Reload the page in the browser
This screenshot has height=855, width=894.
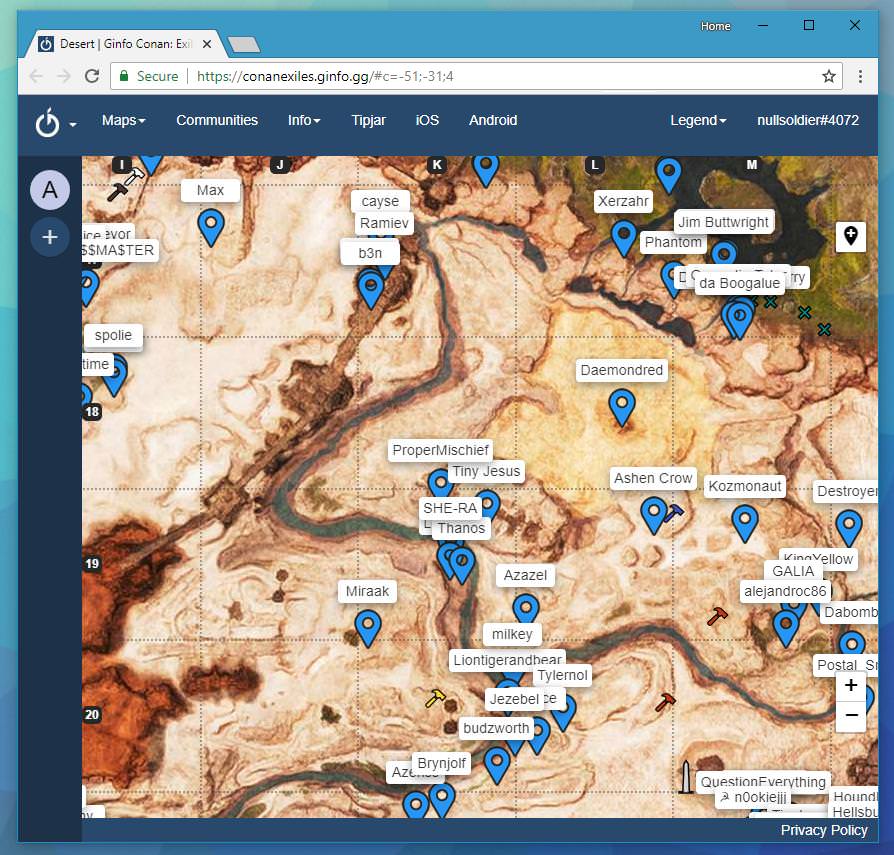tap(92, 76)
